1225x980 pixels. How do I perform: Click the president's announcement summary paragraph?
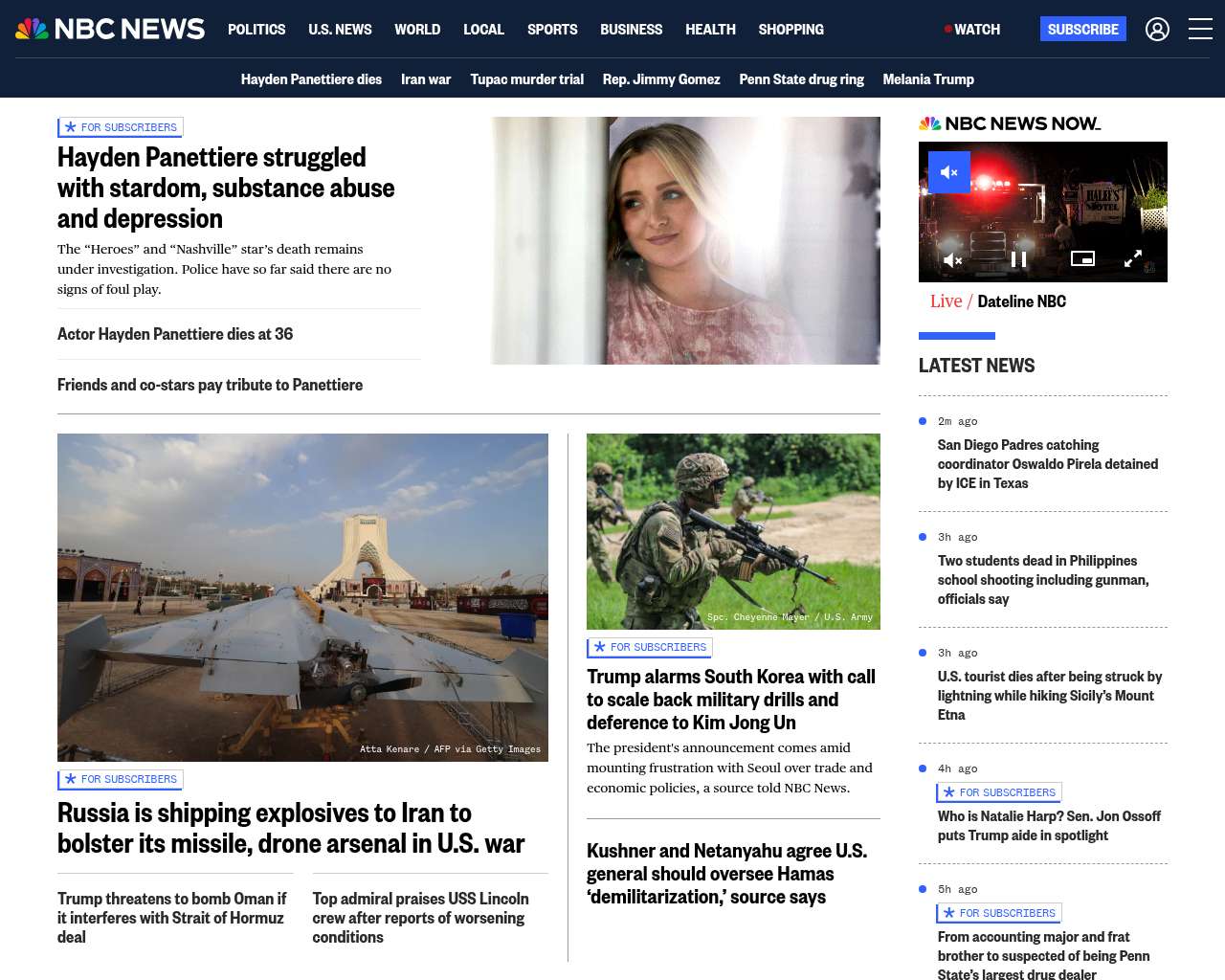(729, 768)
